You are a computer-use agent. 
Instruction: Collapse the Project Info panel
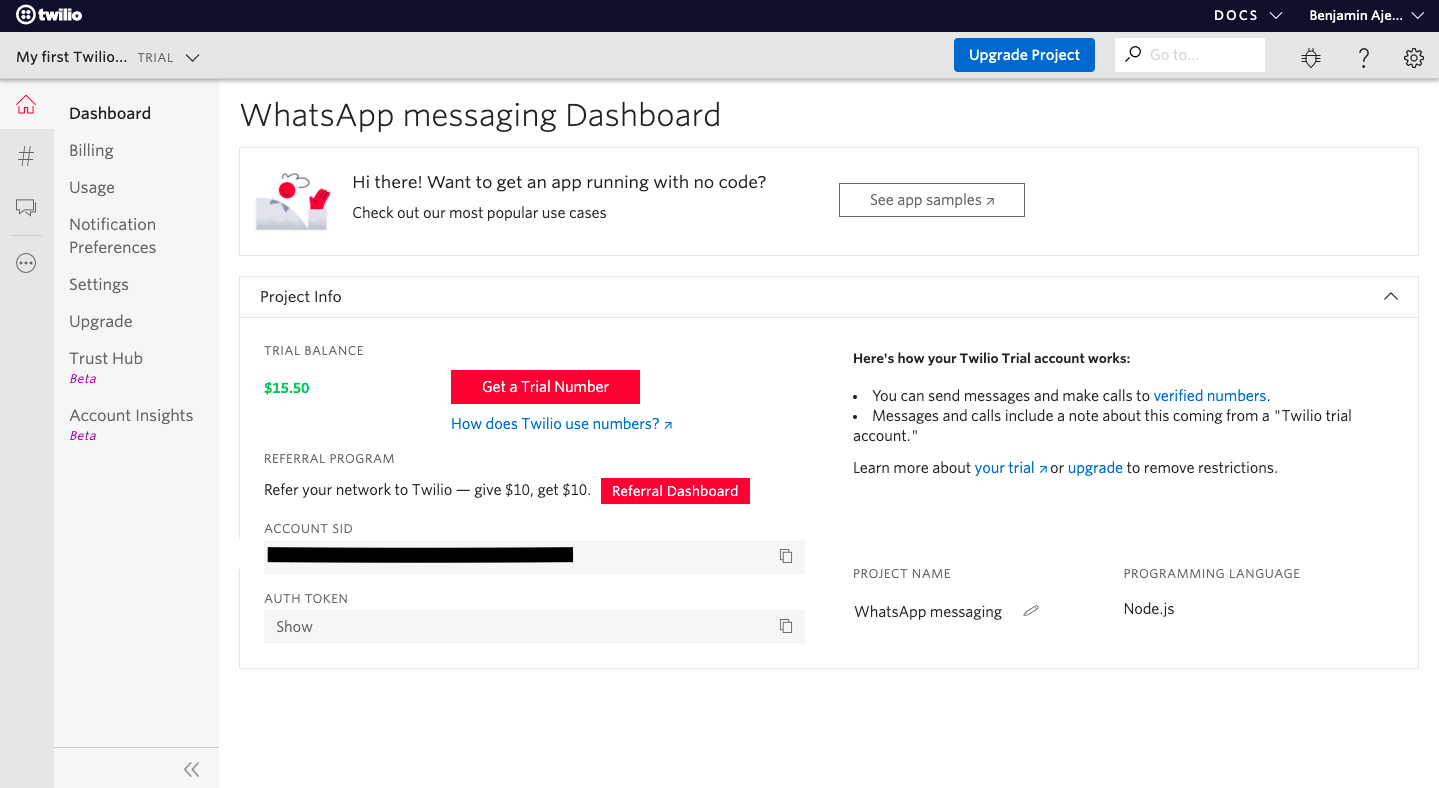click(1390, 297)
